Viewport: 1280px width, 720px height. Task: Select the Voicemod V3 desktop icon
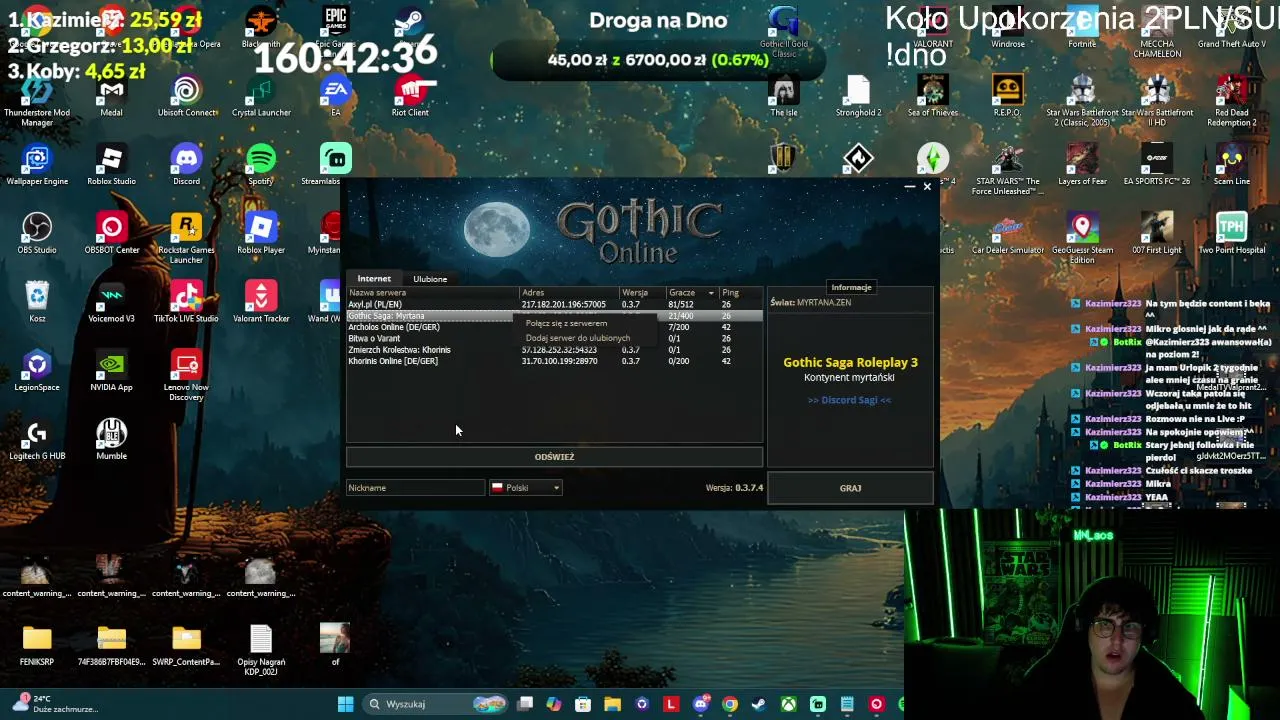[111, 303]
